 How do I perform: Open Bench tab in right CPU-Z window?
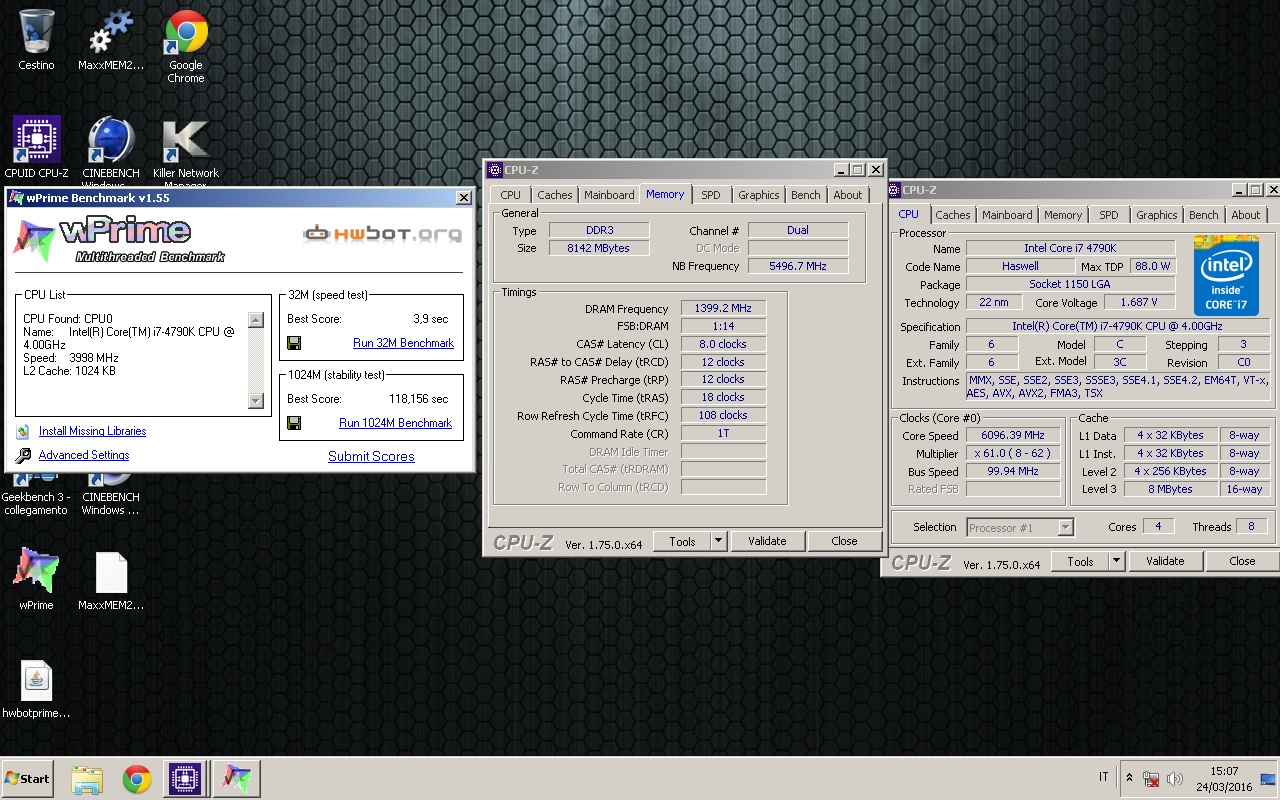1204,215
